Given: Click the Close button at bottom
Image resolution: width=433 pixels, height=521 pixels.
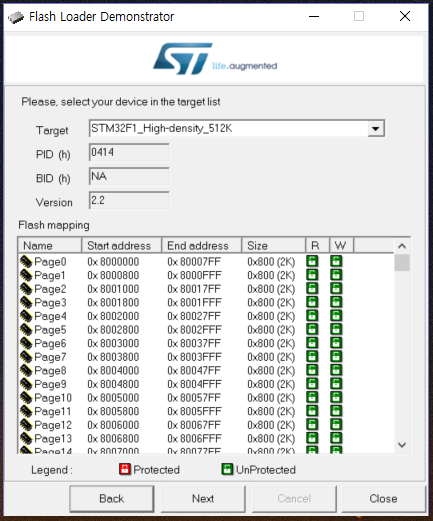Looking at the screenshot, I should (x=383, y=499).
